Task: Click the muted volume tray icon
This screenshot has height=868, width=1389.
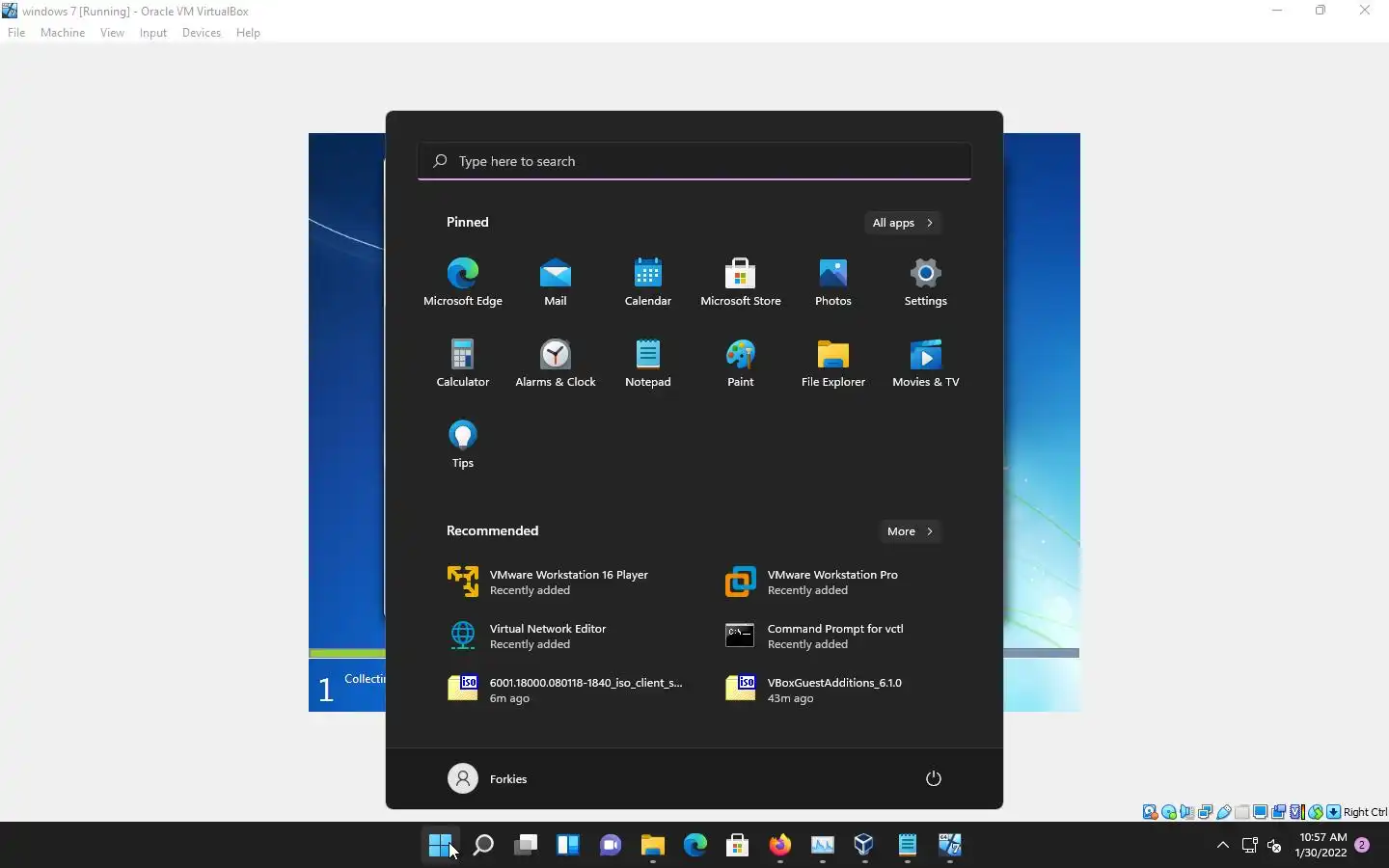Action: (x=1274, y=846)
